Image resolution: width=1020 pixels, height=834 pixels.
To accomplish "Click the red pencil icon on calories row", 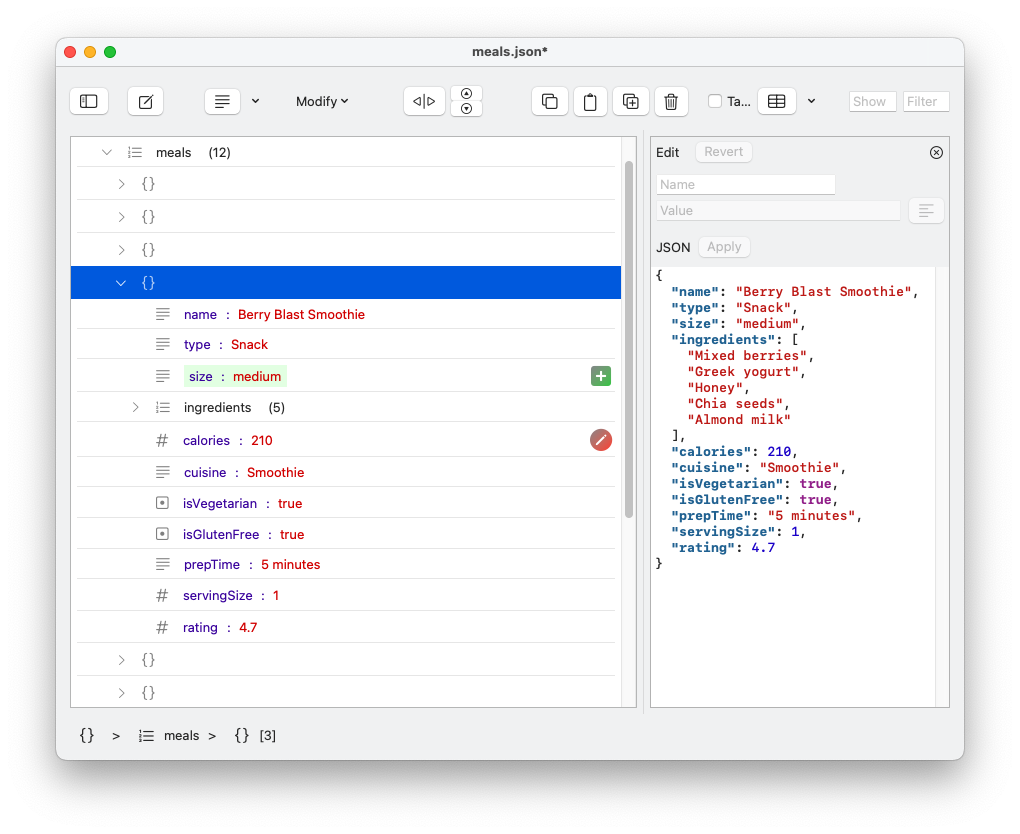I will [601, 439].
